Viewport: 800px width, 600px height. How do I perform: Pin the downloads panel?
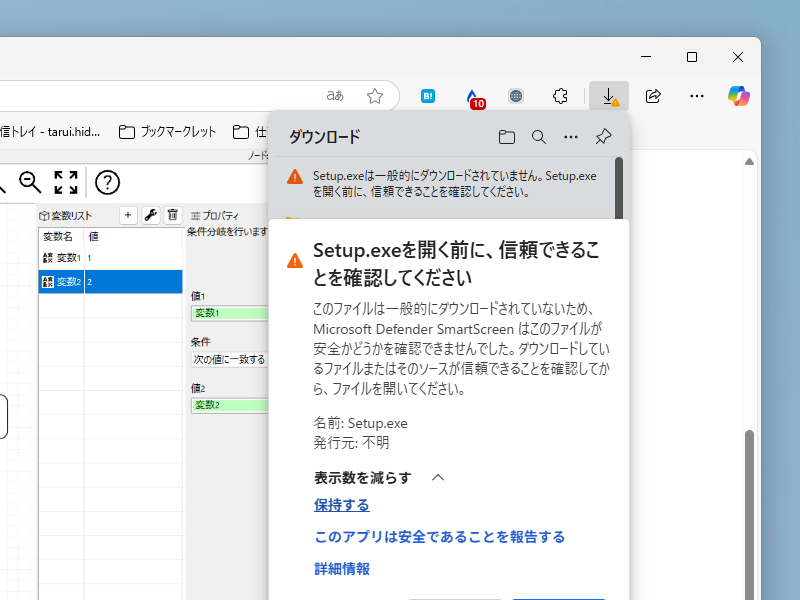point(603,137)
